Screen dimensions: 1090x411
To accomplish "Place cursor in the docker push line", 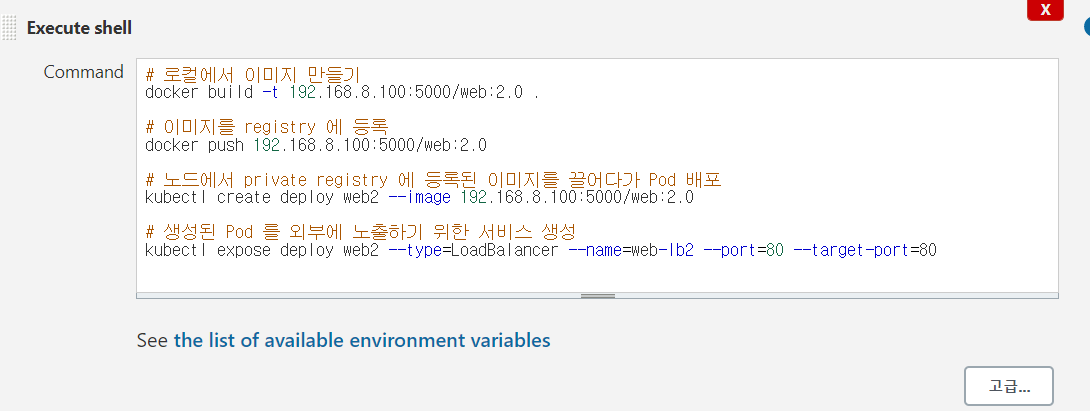I will (316, 145).
